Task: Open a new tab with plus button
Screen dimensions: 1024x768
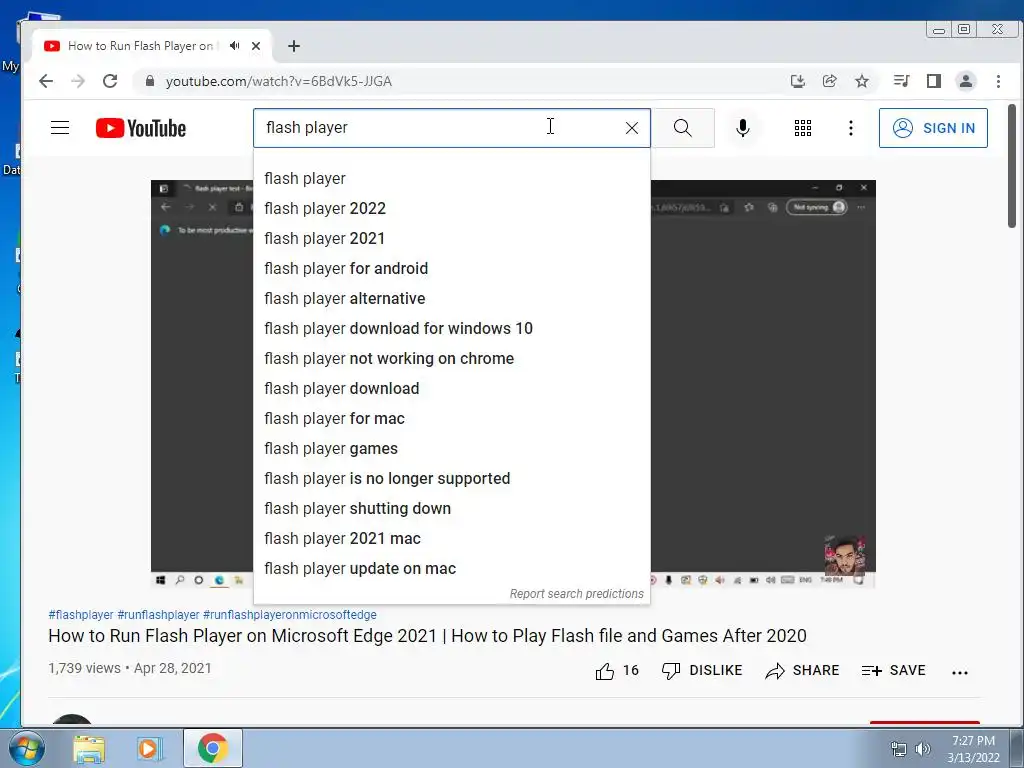Action: [x=294, y=46]
